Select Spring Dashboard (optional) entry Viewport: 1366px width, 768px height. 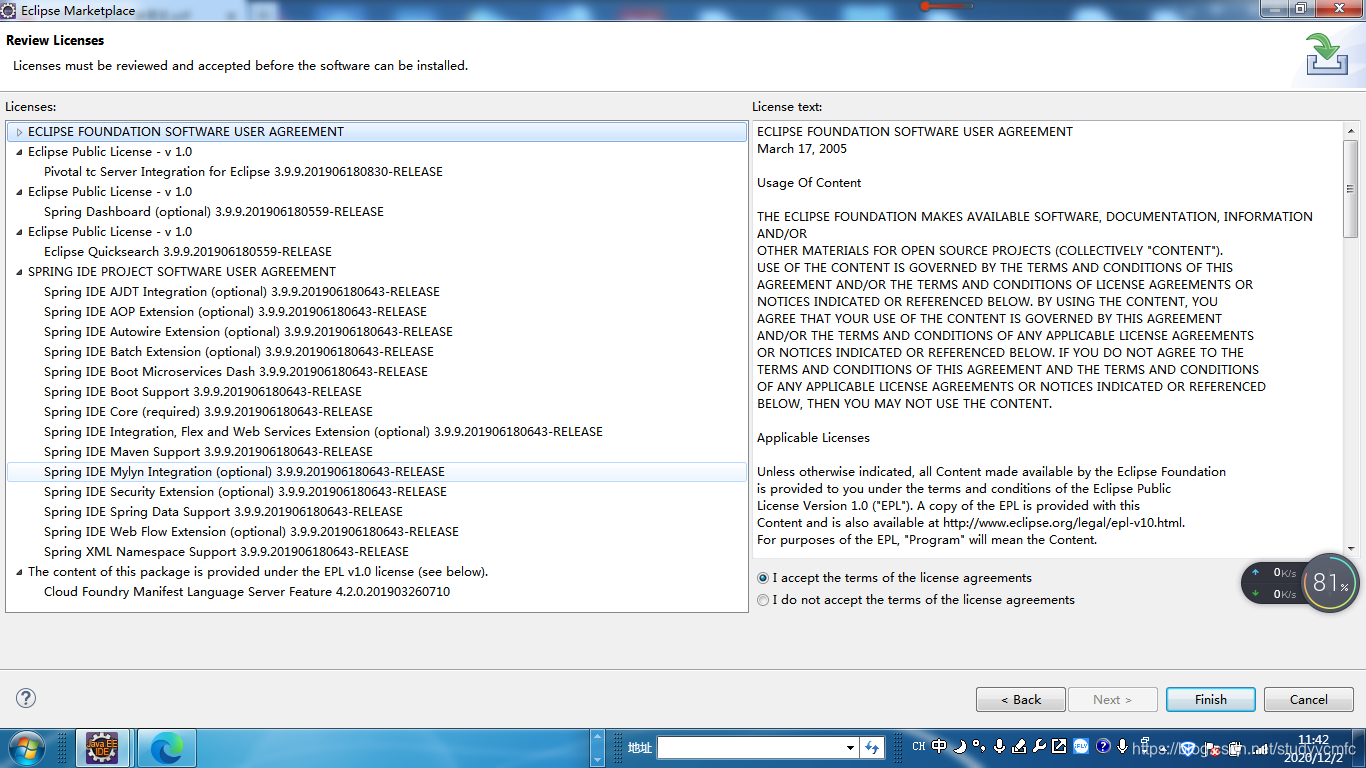coord(214,212)
